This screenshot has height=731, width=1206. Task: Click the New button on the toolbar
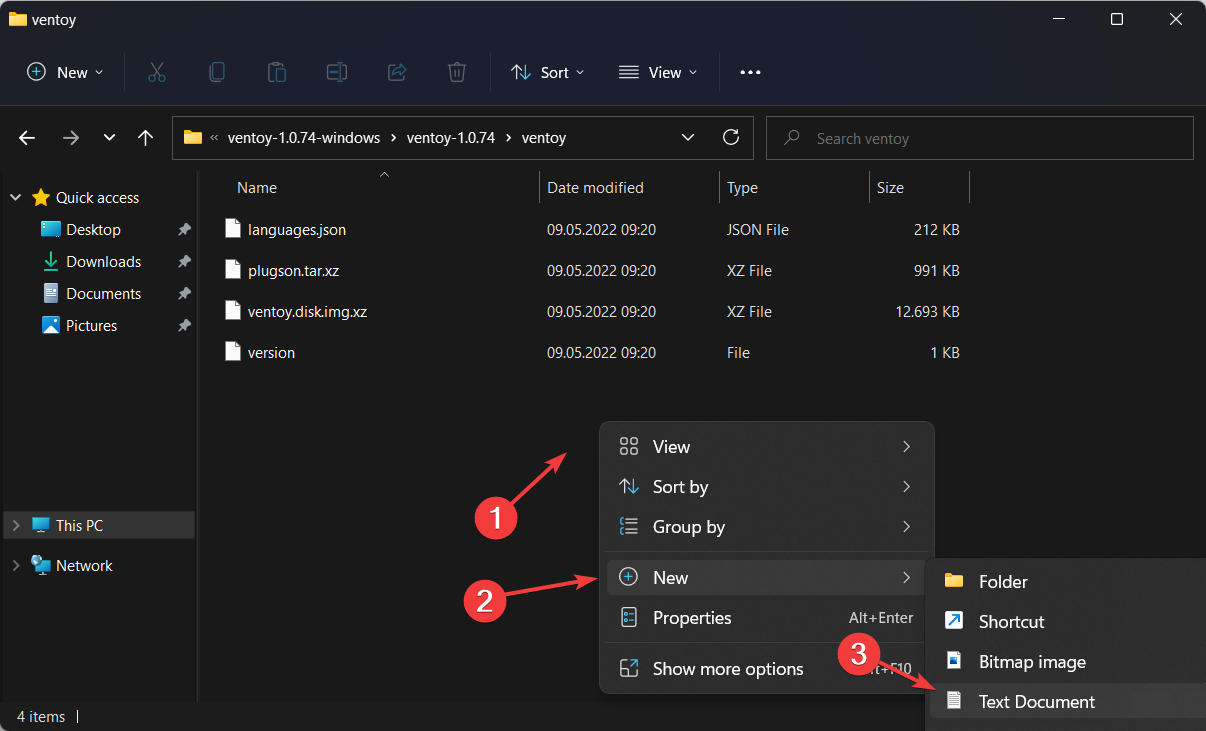point(64,71)
